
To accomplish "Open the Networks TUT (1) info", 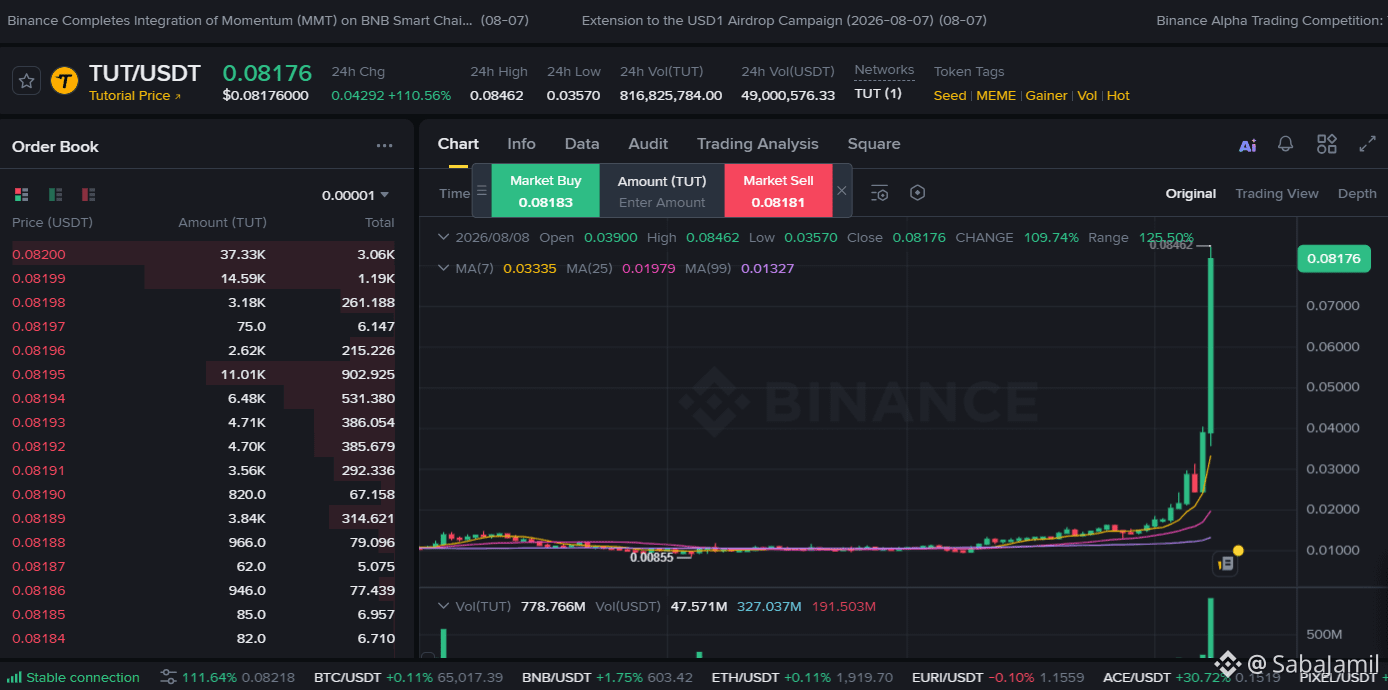I will click(878, 94).
